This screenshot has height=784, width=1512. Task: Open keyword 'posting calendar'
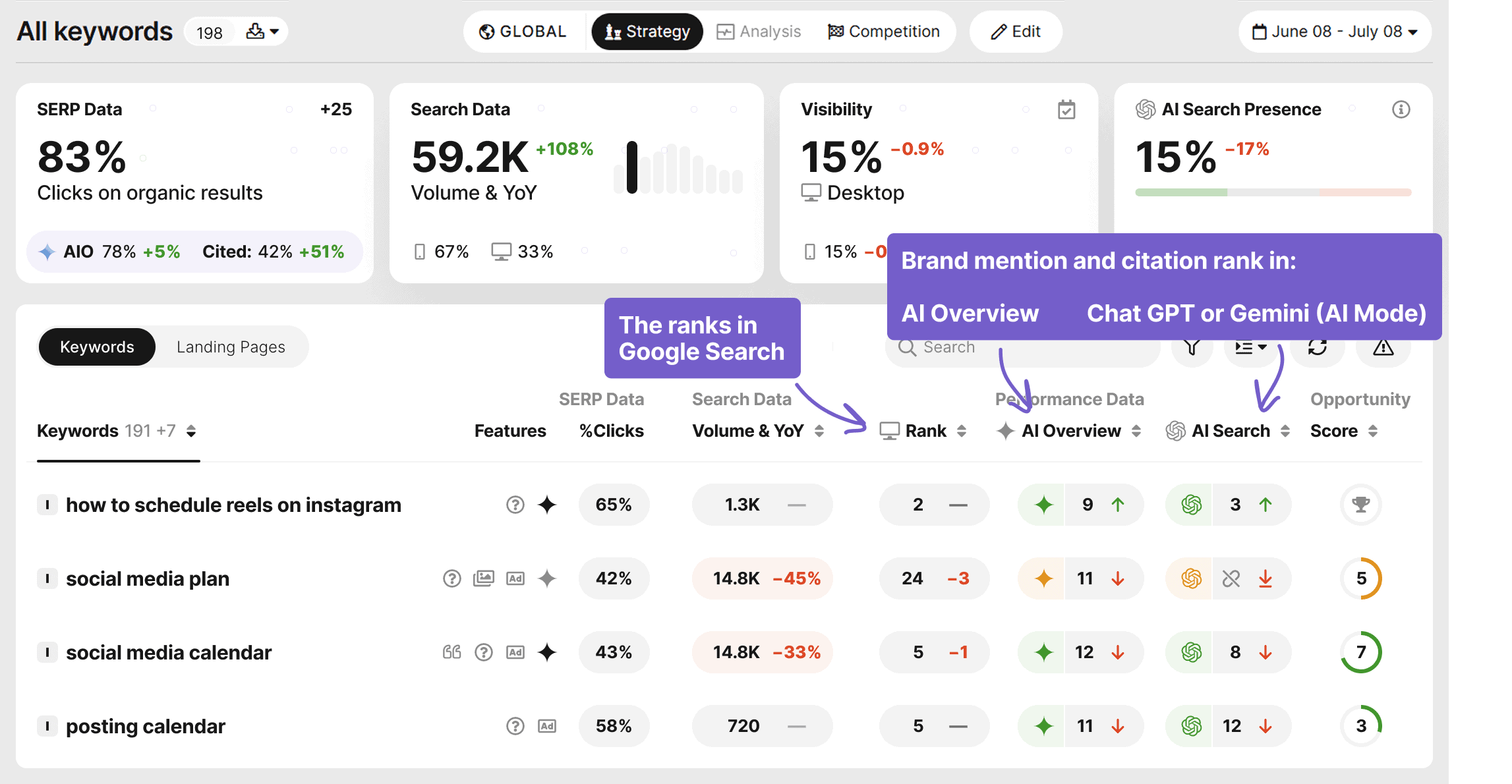tap(146, 727)
